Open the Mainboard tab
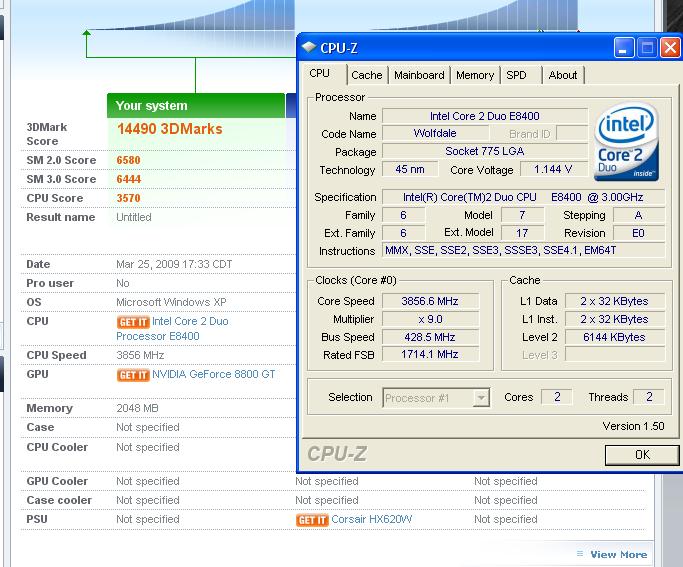This screenshot has width=683, height=567. pos(419,75)
